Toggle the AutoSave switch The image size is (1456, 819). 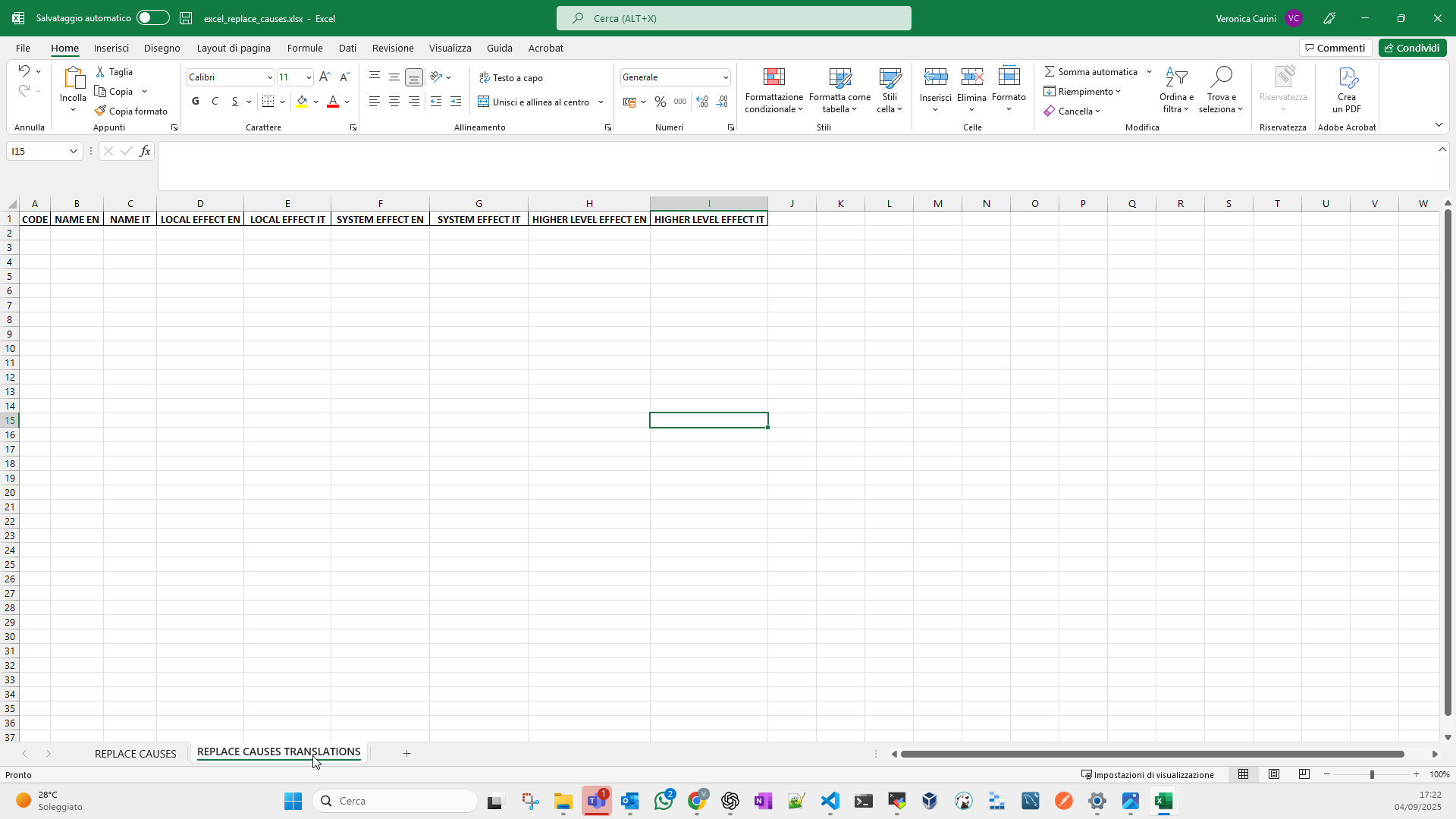tap(152, 18)
